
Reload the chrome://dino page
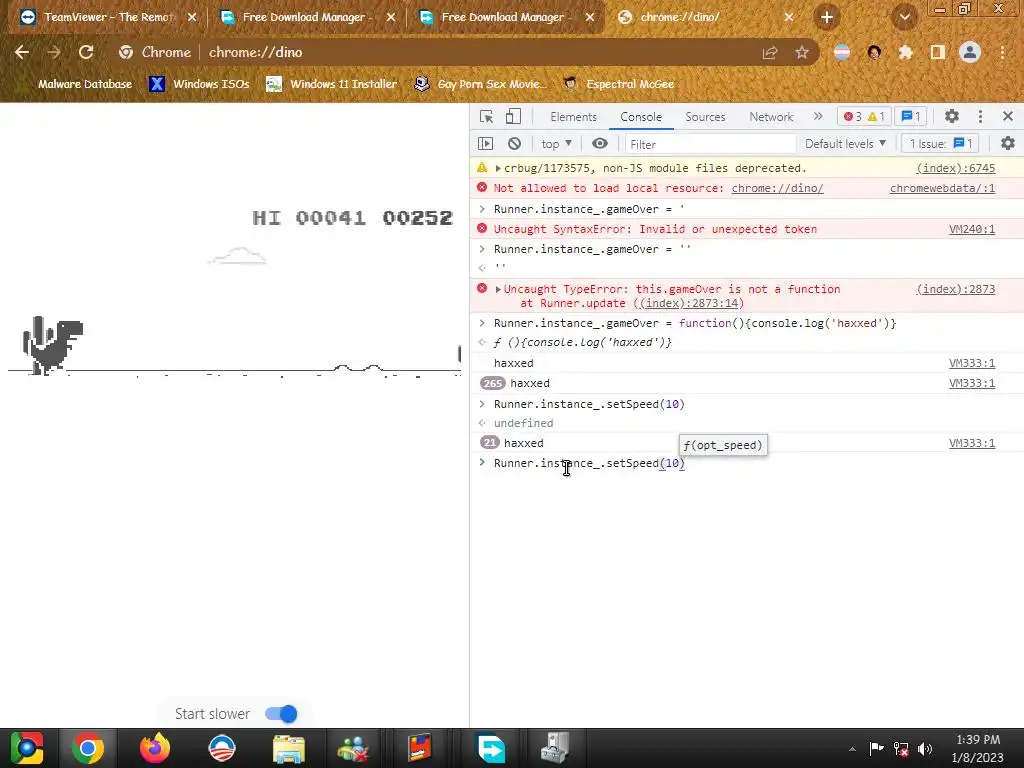click(x=86, y=52)
